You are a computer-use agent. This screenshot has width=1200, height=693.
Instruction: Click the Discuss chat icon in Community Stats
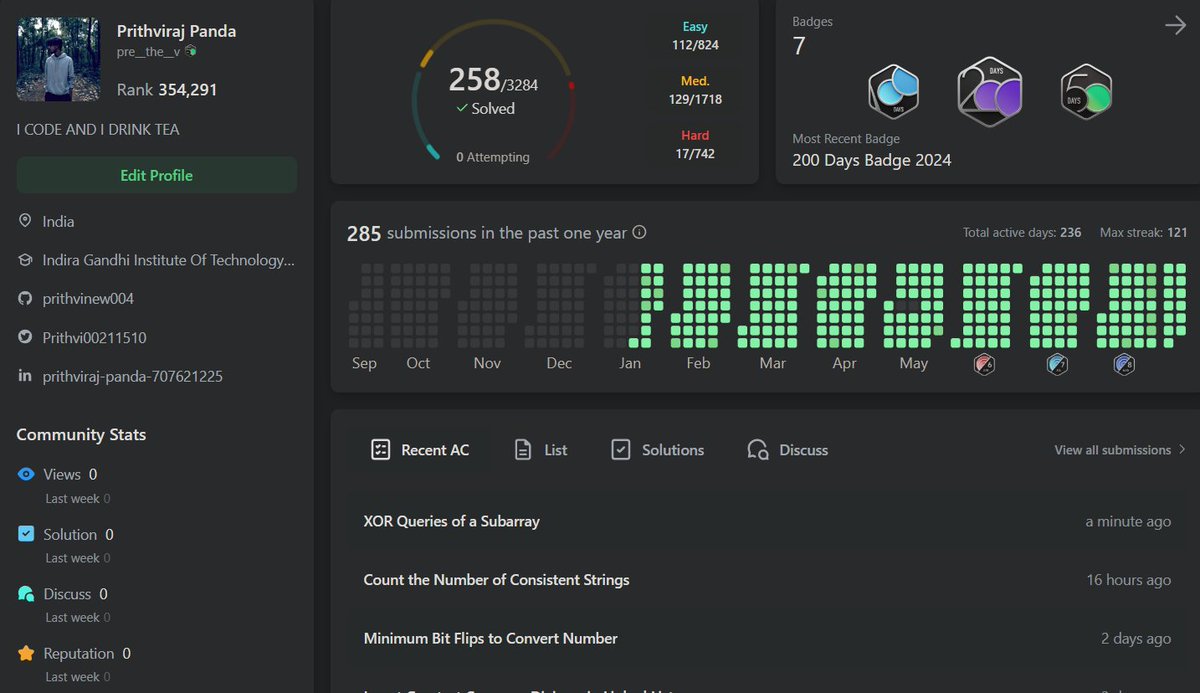26,594
